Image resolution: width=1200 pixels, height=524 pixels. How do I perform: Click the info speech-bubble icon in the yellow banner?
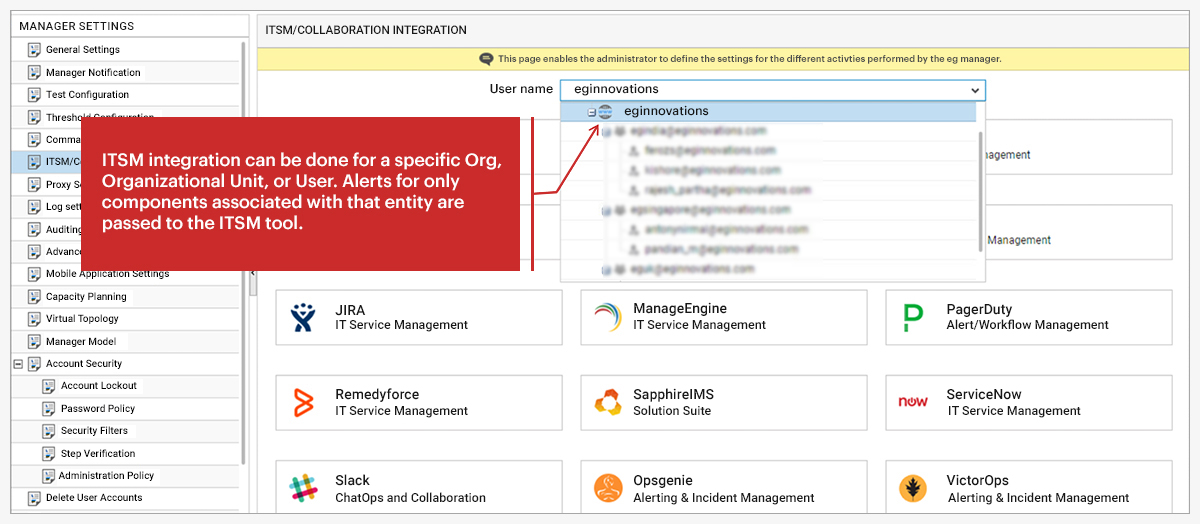pyautogui.click(x=486, y=59)
